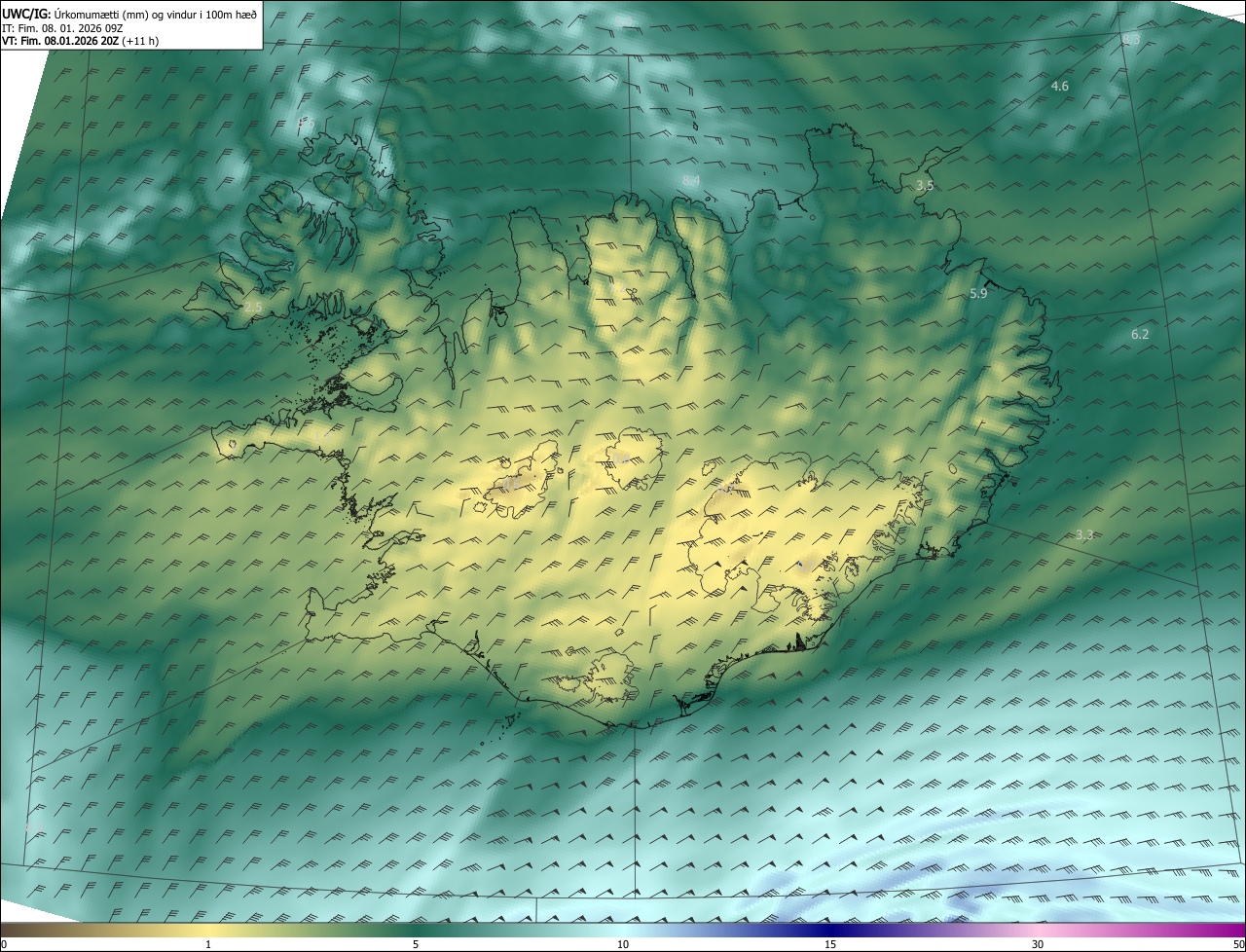Click the colour scale tick label 1

[x=208, y=944]
